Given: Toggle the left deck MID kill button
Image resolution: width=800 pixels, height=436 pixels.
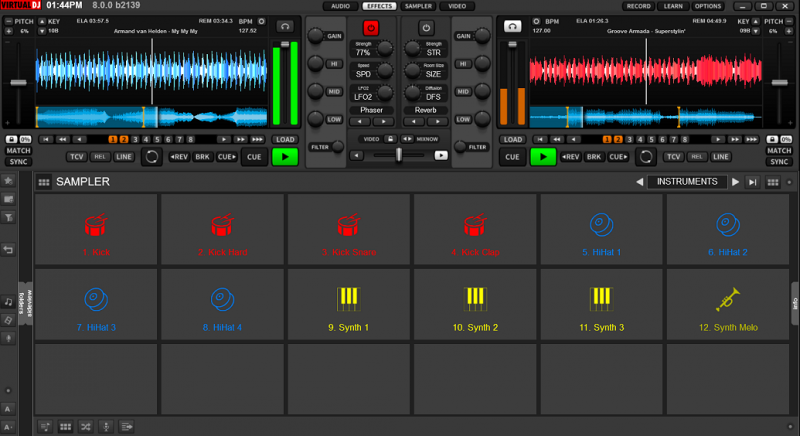Looking at the screenshot, I should [x=334, y=92].
